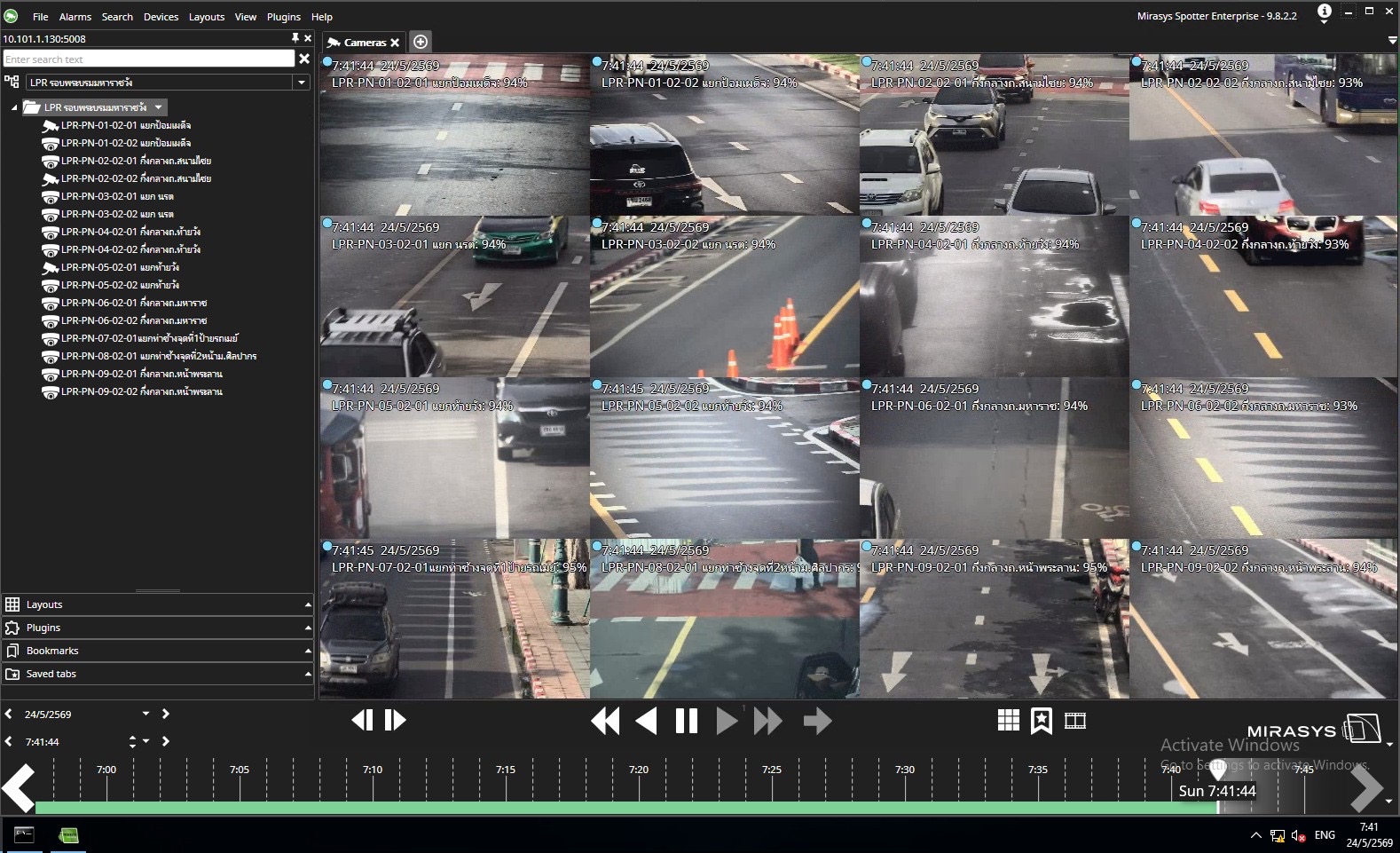This screenshot has height=853, width=1400.
Task: Expand the Saved tabs panel
Action: tap(158, 674)
